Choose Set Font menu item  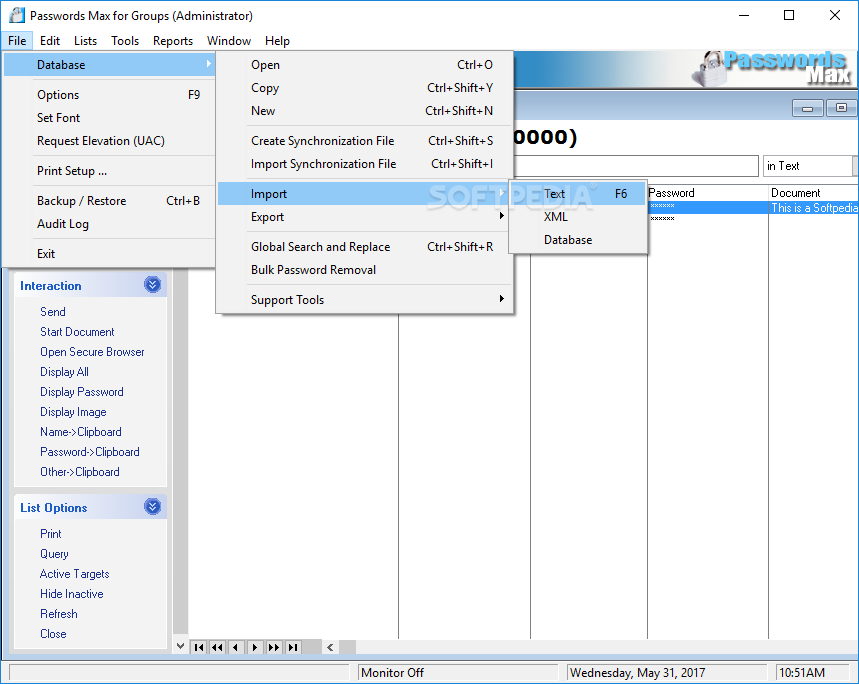(109, 118)
